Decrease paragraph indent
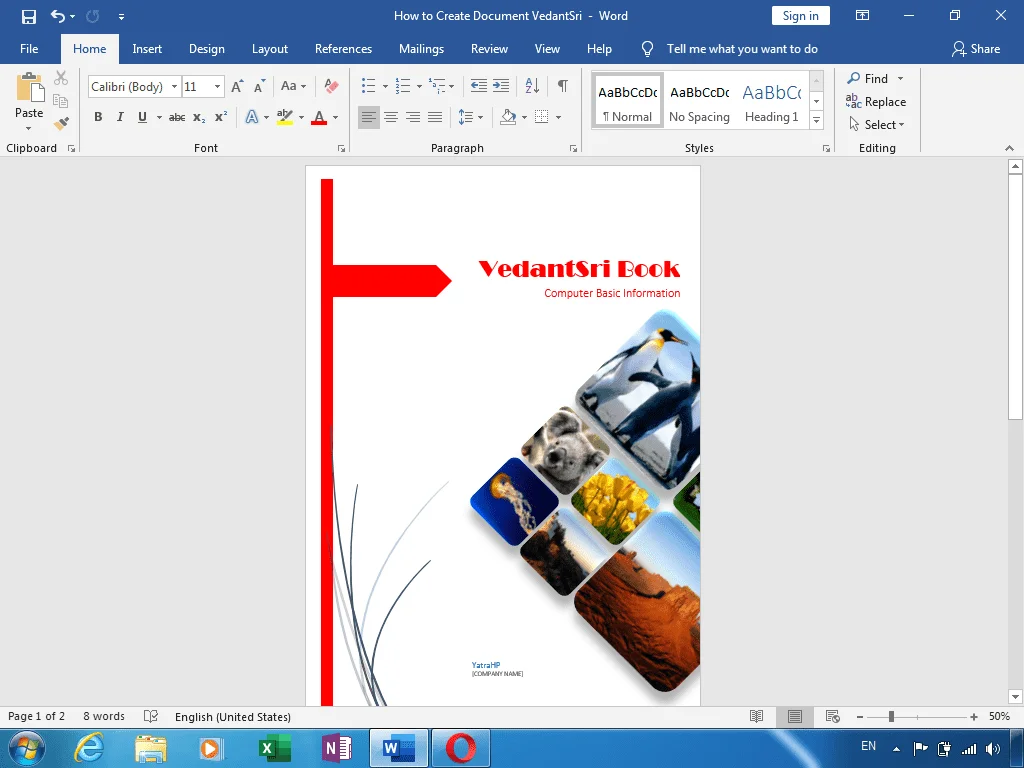 (x=479, y=86)
